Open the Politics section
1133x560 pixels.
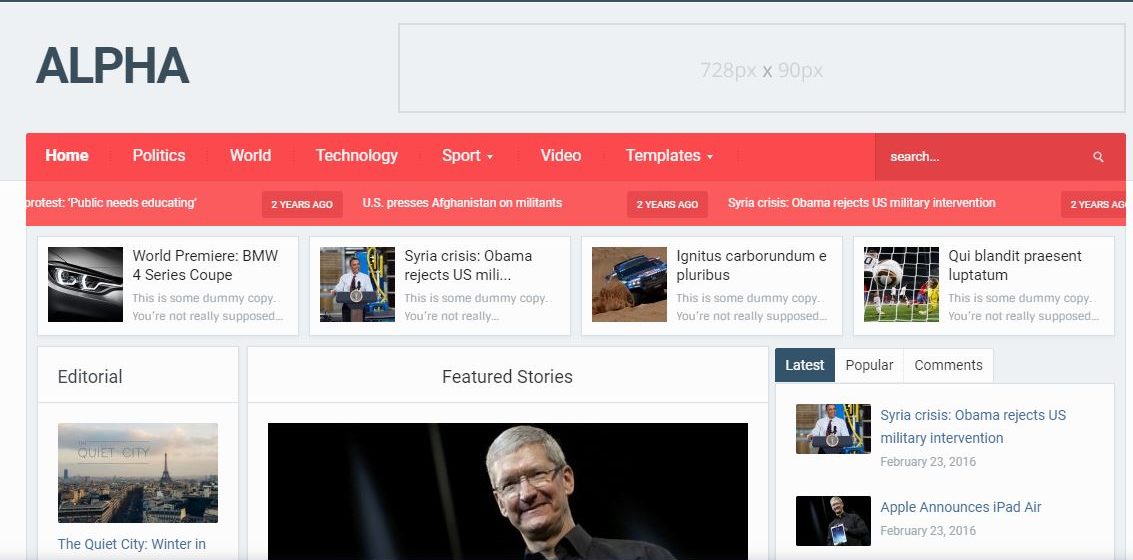pos(159,155)
